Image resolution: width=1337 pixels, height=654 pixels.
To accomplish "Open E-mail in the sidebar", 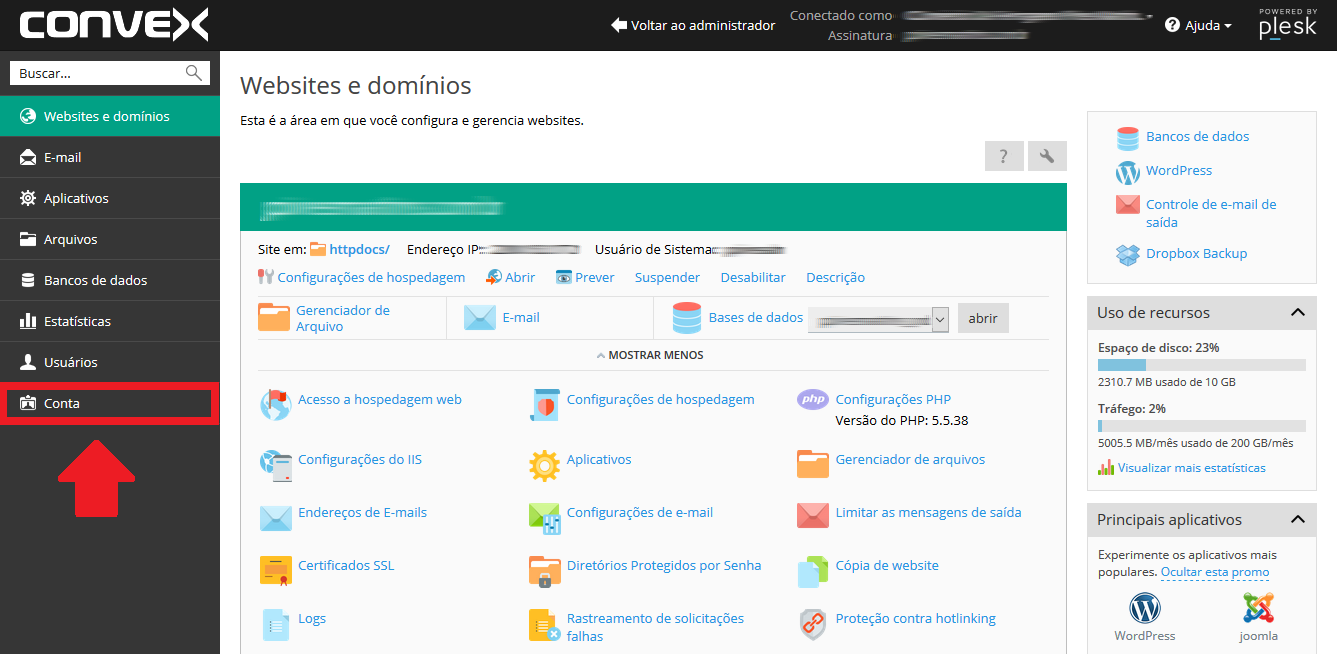I will click(x=110, y=157).
